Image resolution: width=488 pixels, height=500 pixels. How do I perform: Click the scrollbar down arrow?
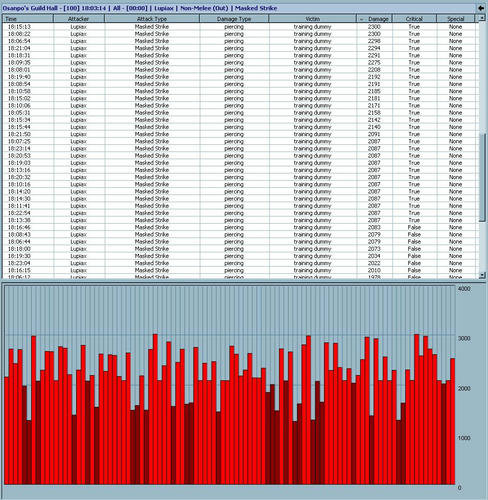coord(482,275)
